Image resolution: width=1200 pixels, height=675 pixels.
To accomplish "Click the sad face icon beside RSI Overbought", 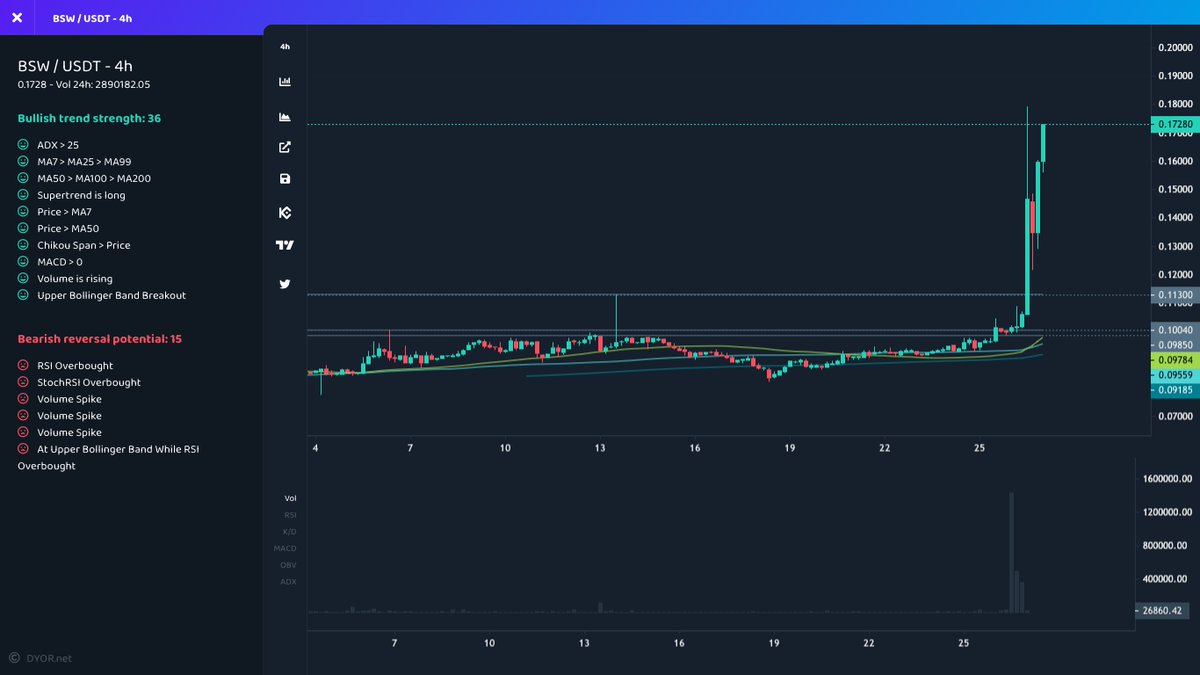I will click(23, 365).
